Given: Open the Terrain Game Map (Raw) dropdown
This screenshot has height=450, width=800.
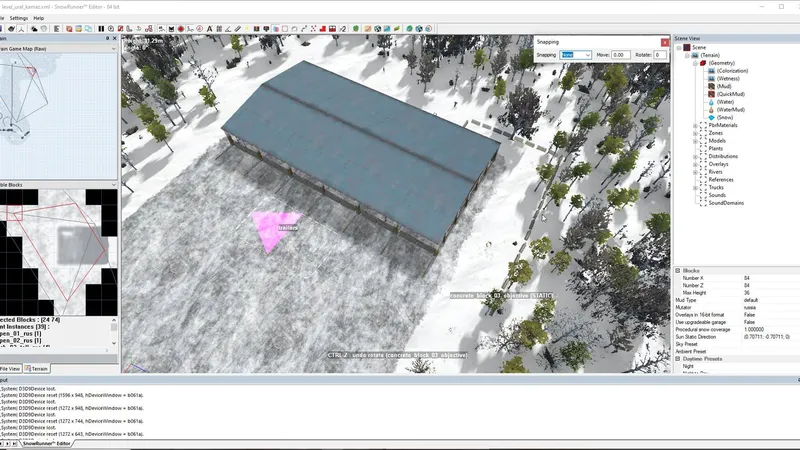Looking at the screenshot, I should click(113, 48).
